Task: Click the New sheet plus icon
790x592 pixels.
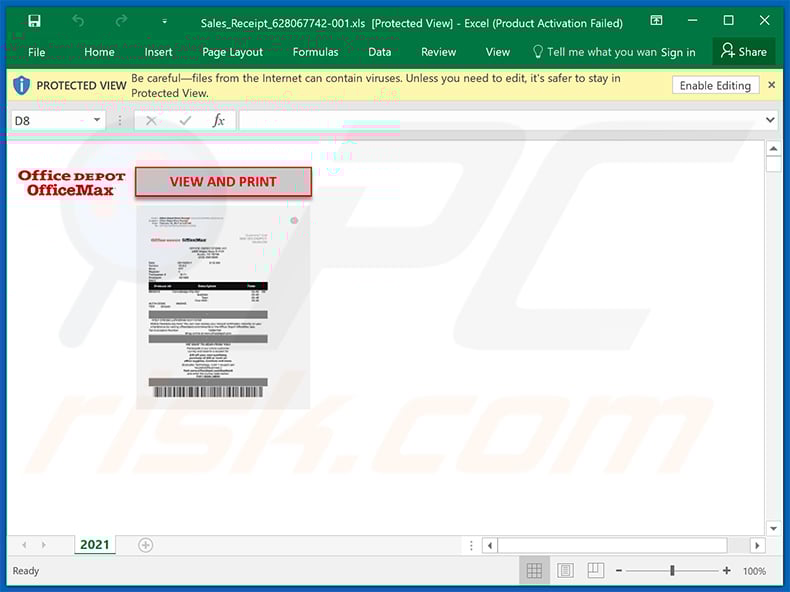Action: (x=146, y=545)
